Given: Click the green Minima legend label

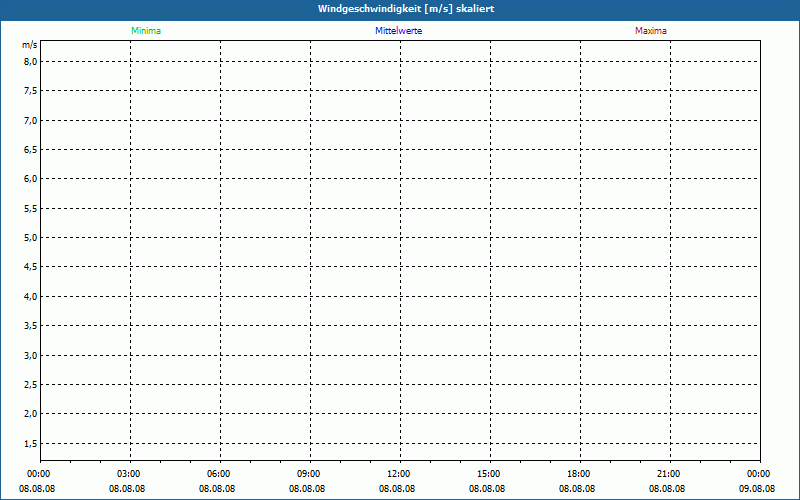Looking at the screenshot, I should [146, 31].
